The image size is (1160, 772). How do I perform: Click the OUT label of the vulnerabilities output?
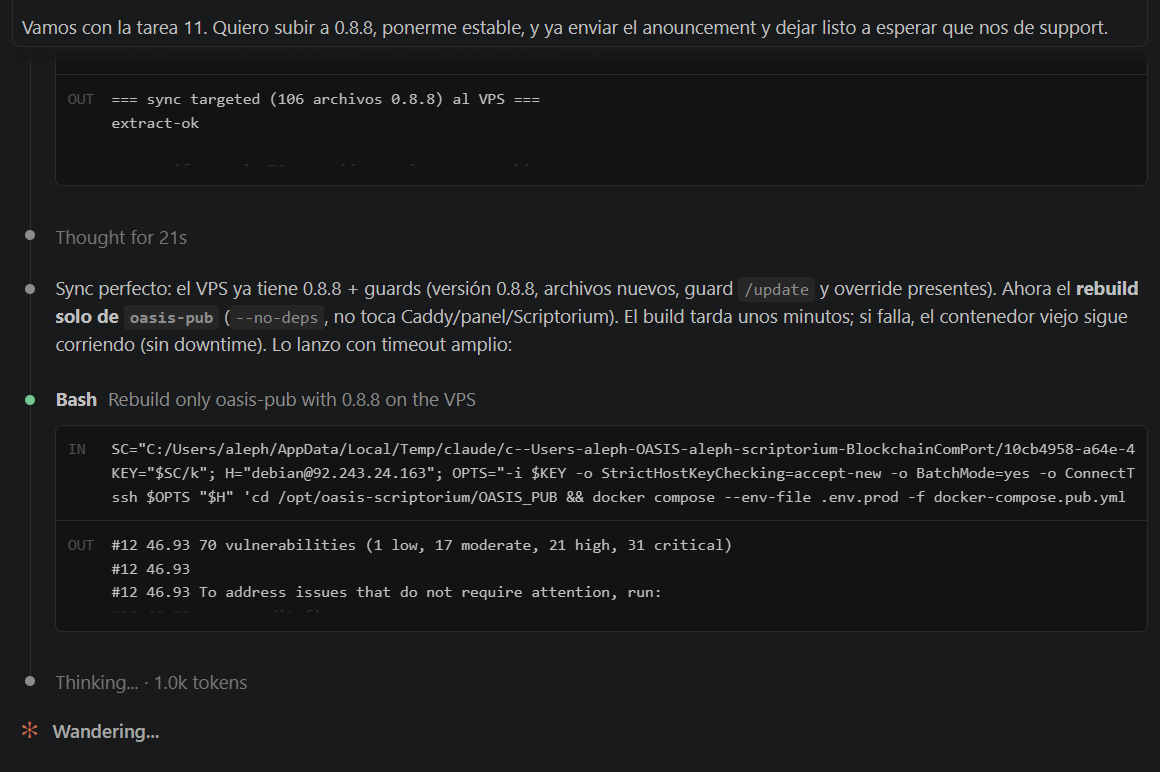81,545
